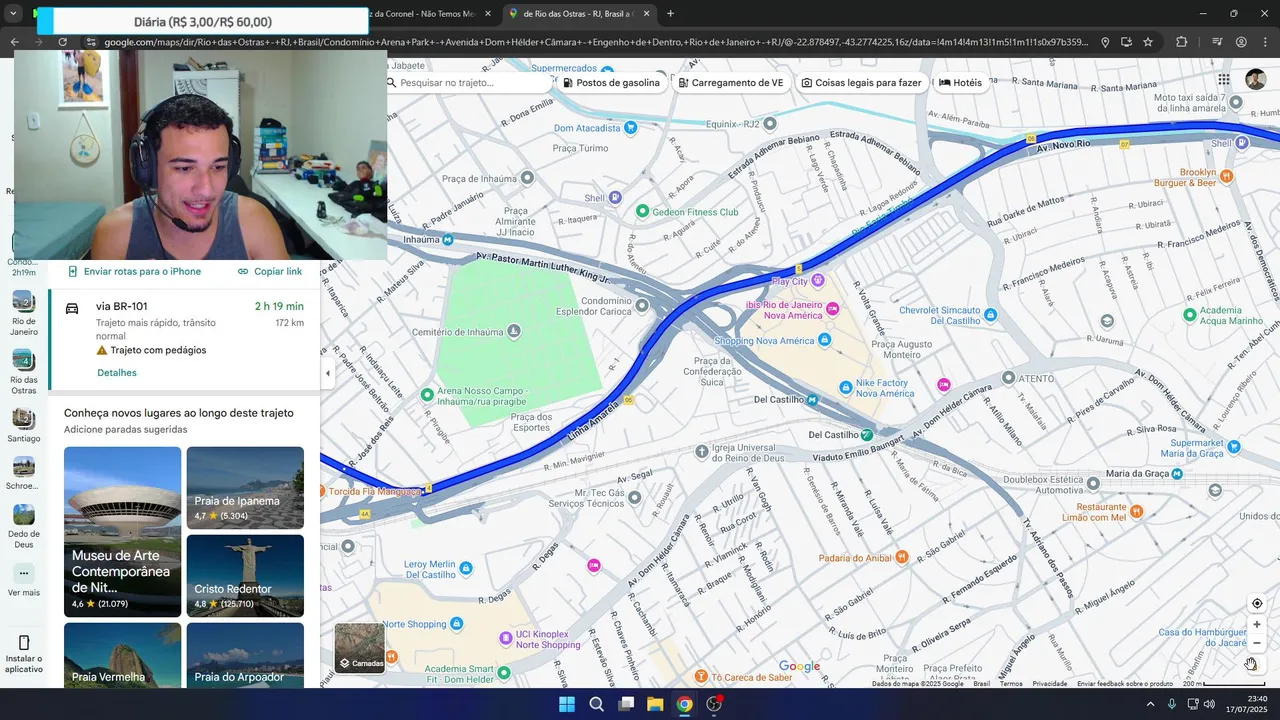Viewport: 1280px width, 720px height.
Task: Switch to the Rio das Ostras tab
Action: (x=580, y=14)
